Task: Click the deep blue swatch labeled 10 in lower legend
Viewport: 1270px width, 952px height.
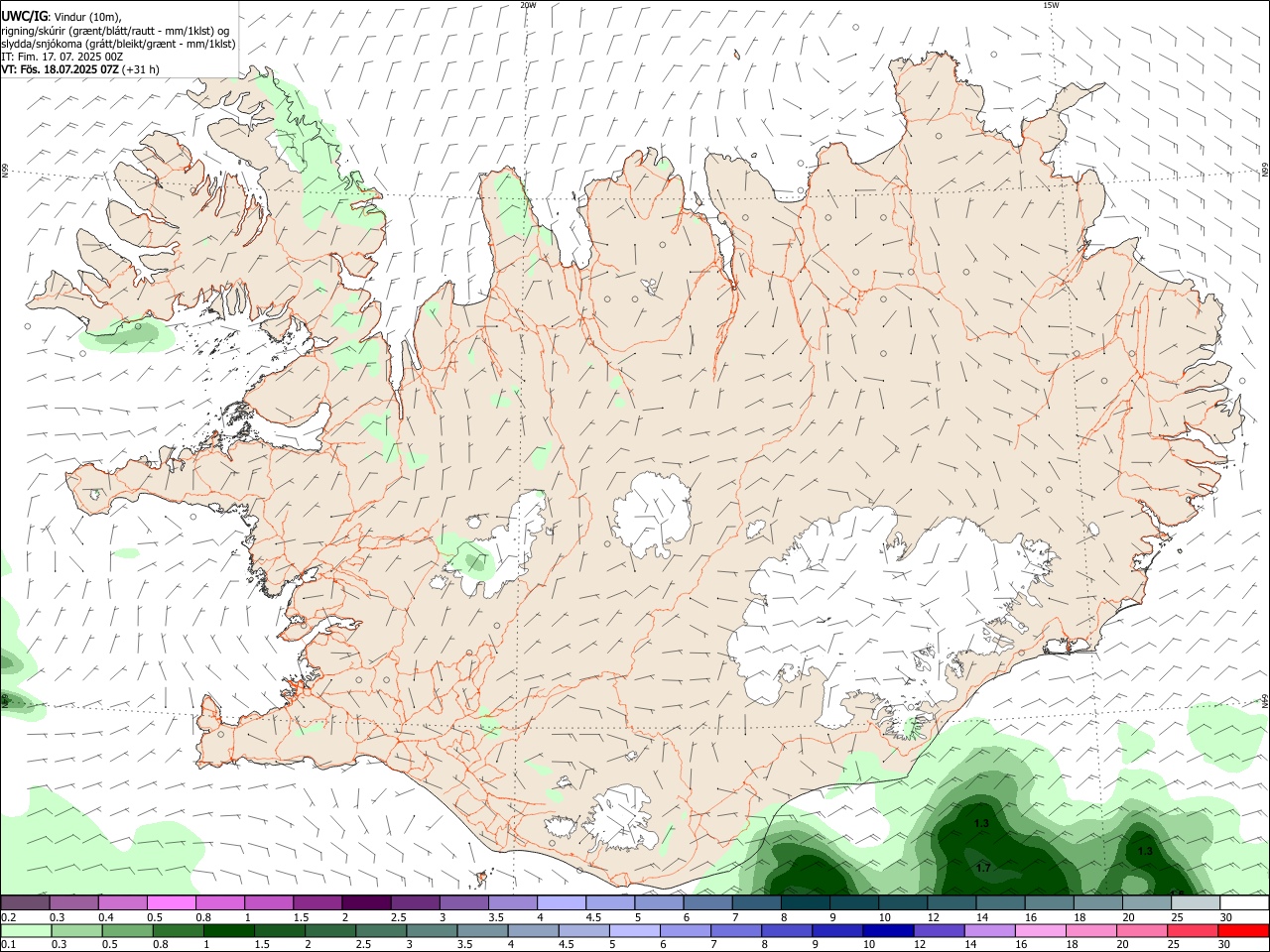Action: [888, 931]
